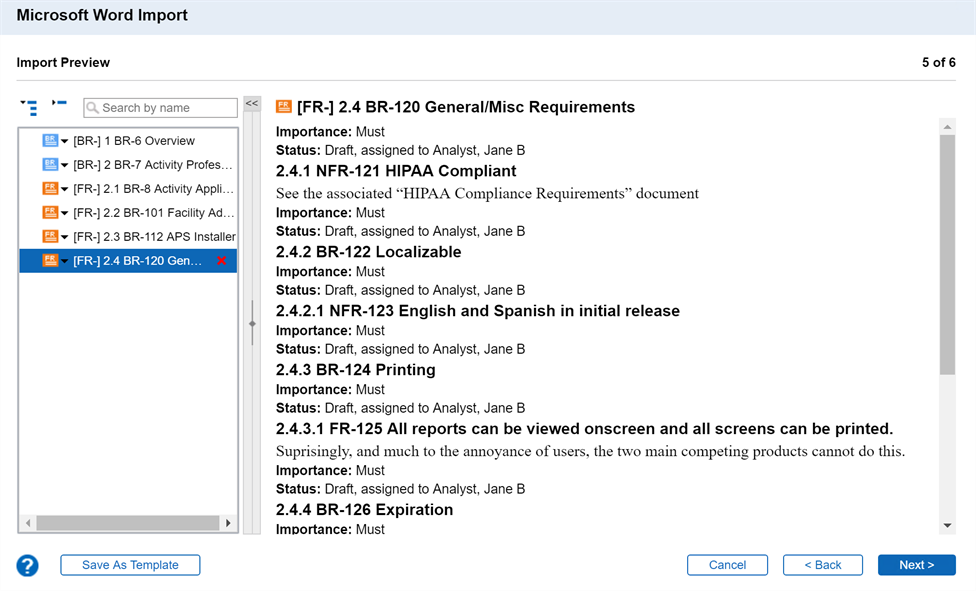Viewport: 976px width, 591px height.
Task: Open type dropdown arrow for BR-7 Activity
Action: coord(65,166)
